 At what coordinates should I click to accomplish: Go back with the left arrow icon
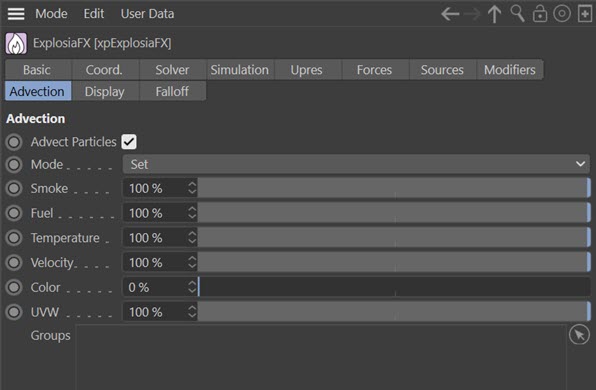(x=450, y=14)
